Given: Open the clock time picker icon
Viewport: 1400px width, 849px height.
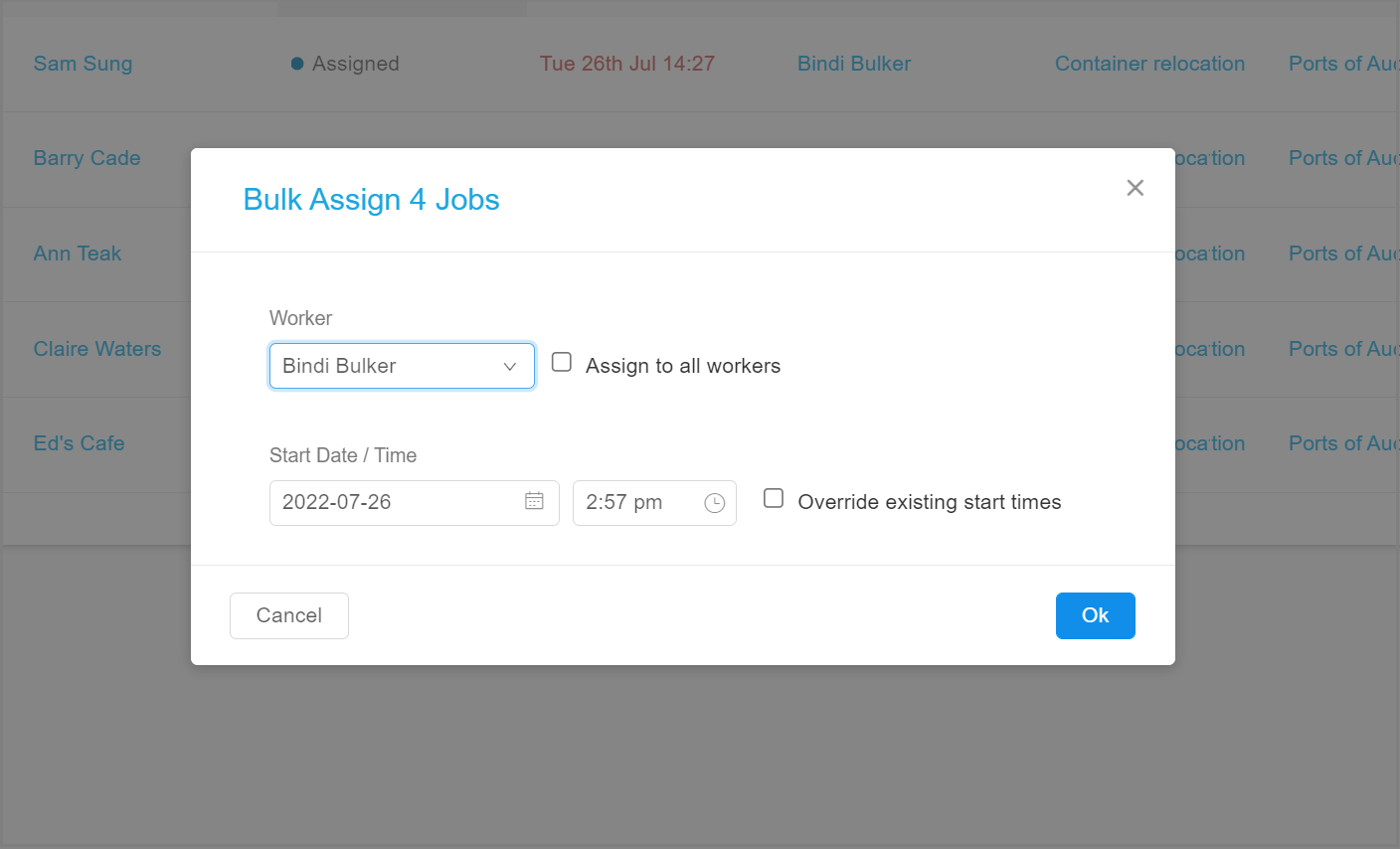Looking at the screenshot, I should tap(714, 503).
